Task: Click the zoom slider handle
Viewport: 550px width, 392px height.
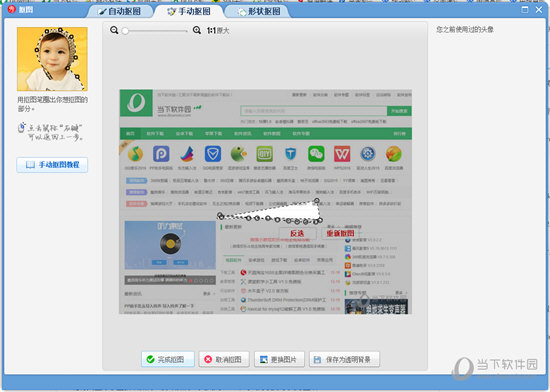Action: (x=125, y=31)
